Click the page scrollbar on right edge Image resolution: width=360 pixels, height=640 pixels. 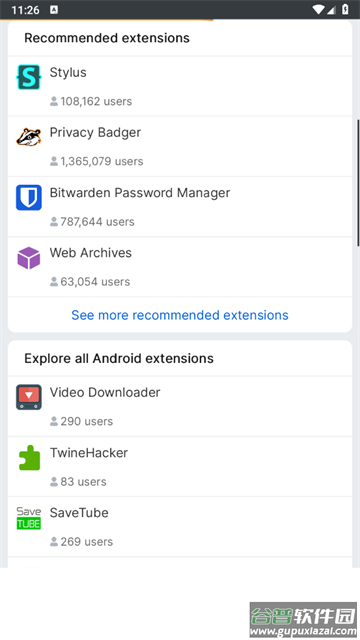pos(358,183)
